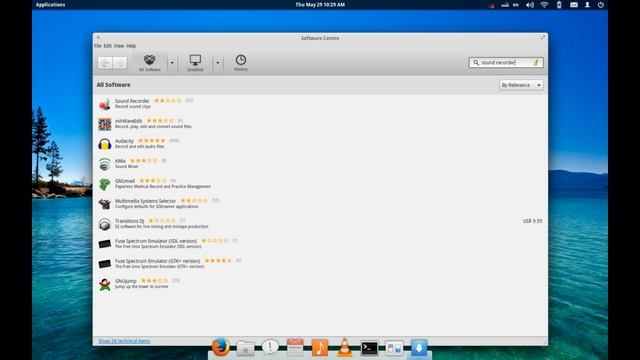
Task: Open the Applications menu in top panel
Action: [50, 5]
